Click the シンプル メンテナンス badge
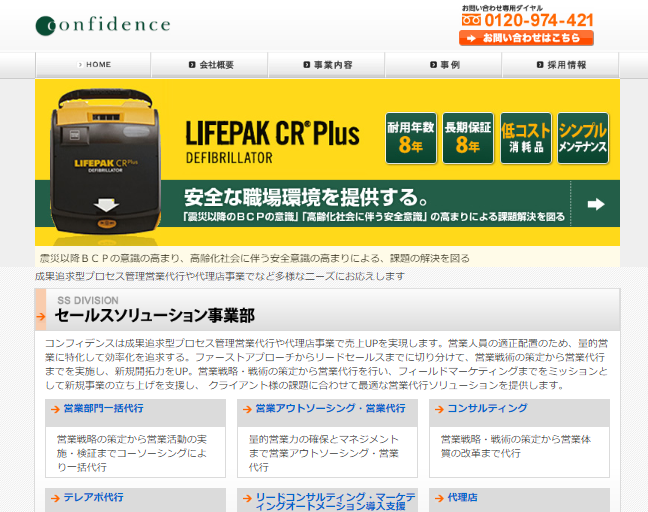 tap(583, 138)
